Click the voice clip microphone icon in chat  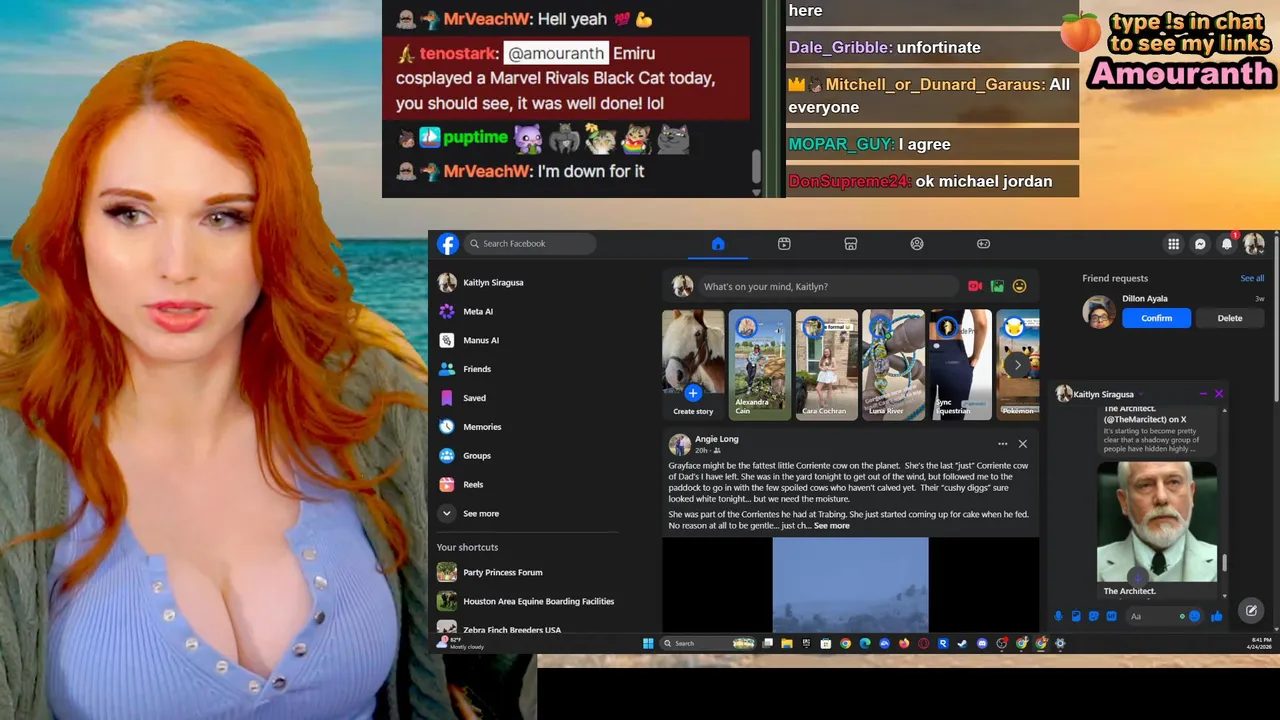1058,617
